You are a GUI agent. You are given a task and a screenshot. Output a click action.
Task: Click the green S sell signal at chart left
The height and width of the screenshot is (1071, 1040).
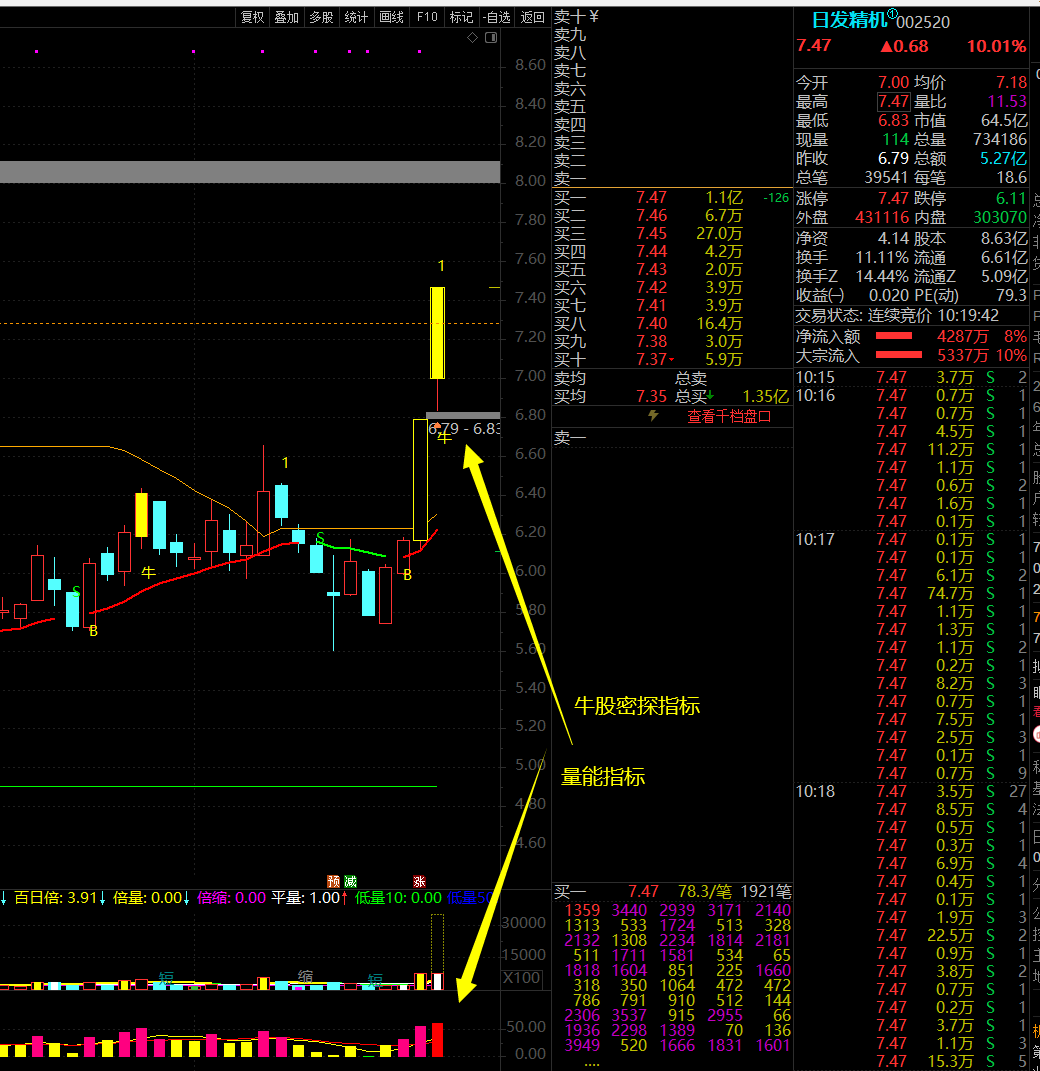76,591
